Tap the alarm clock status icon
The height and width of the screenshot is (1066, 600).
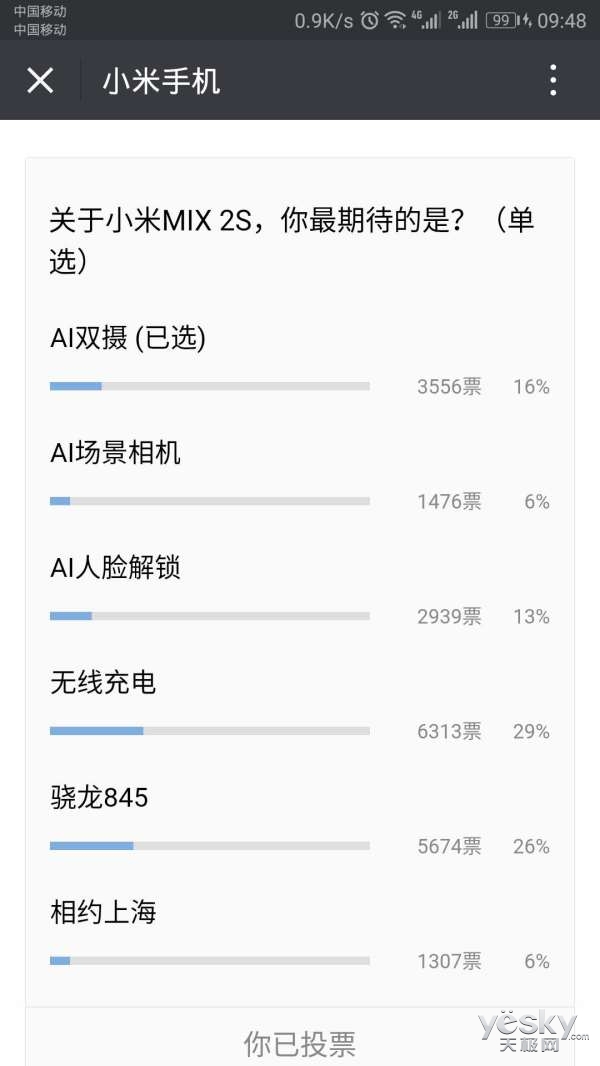click(x=370, y=20)
